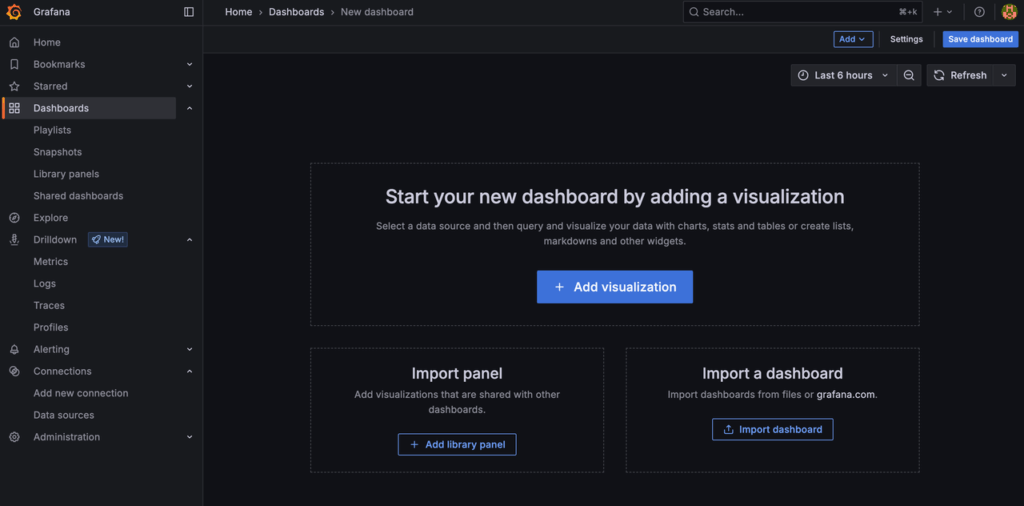Screen dimensions: 1024x506
Task: Click the Search input field
Action: [x=803, y=12]
